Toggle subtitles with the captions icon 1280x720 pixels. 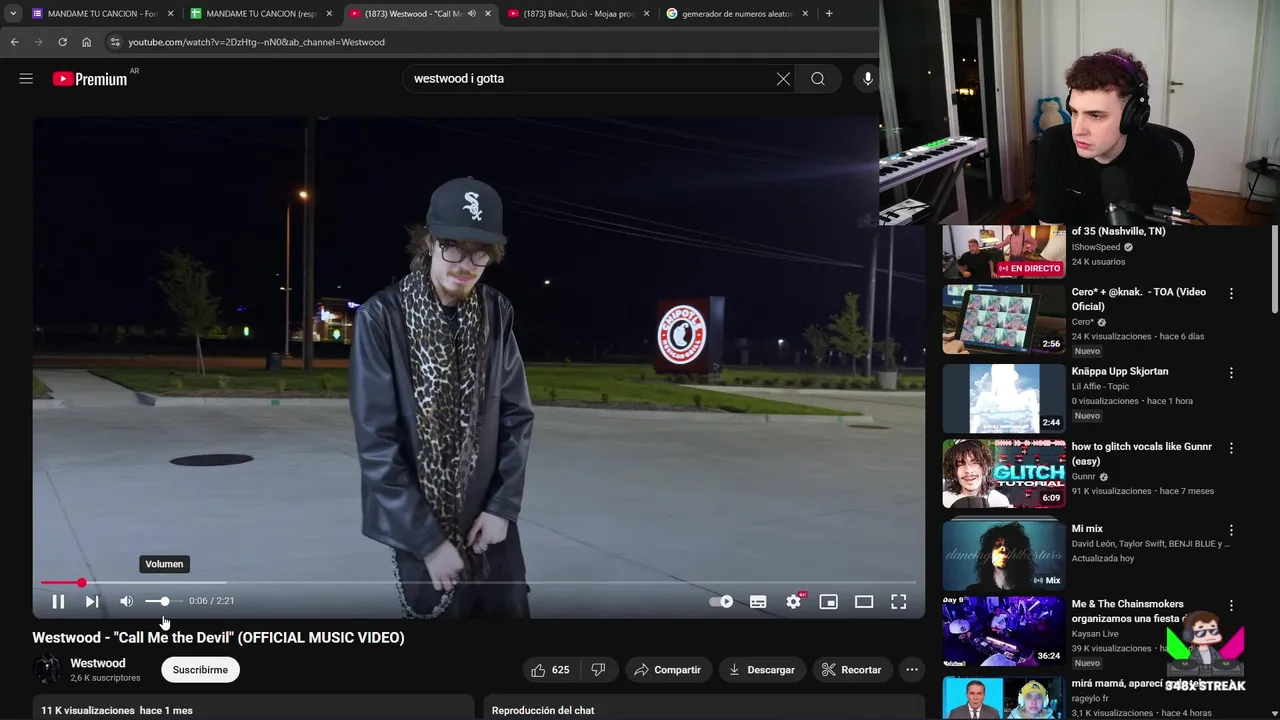pos(758,601)
